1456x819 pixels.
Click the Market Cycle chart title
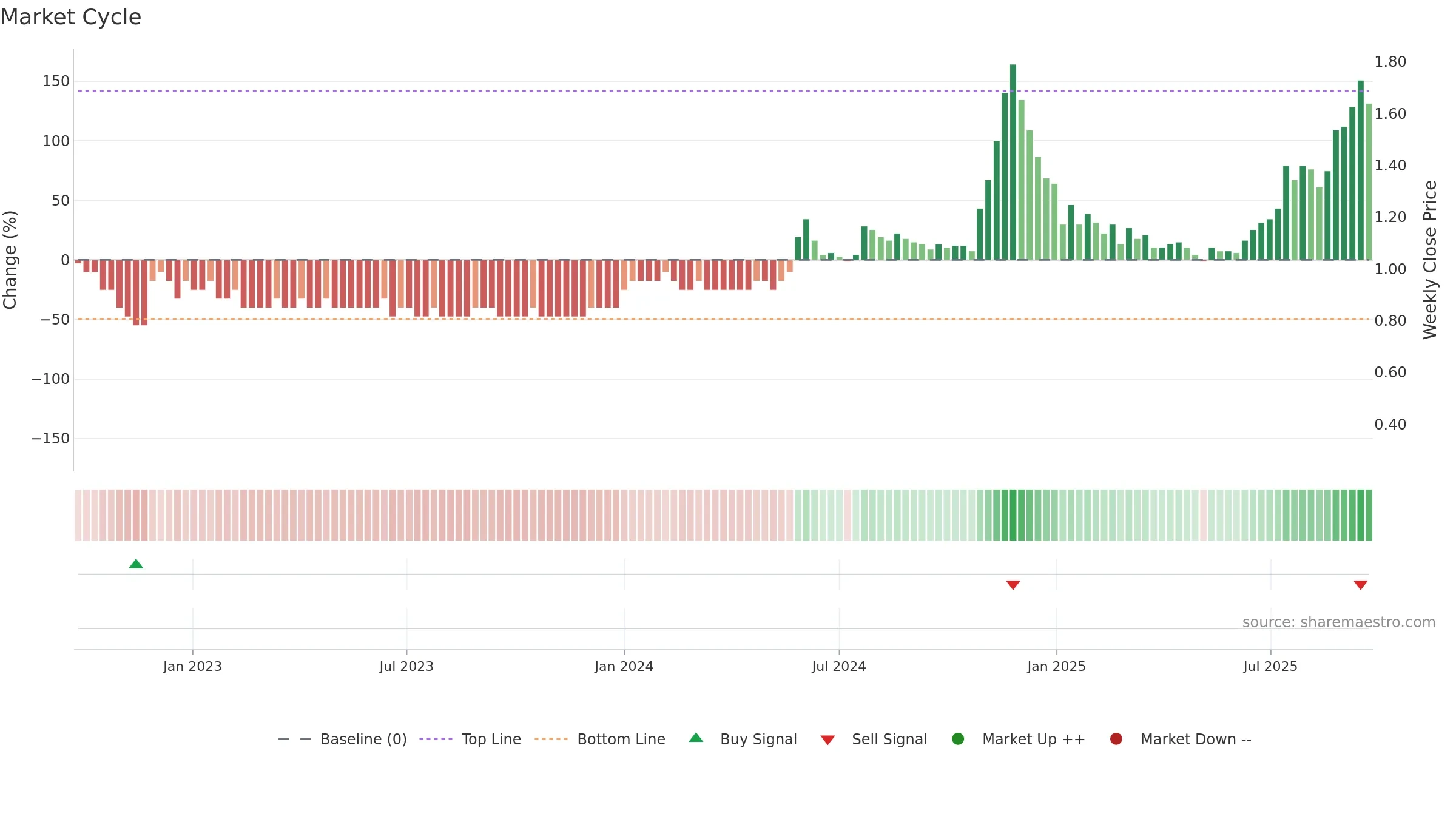click(71, 17)
